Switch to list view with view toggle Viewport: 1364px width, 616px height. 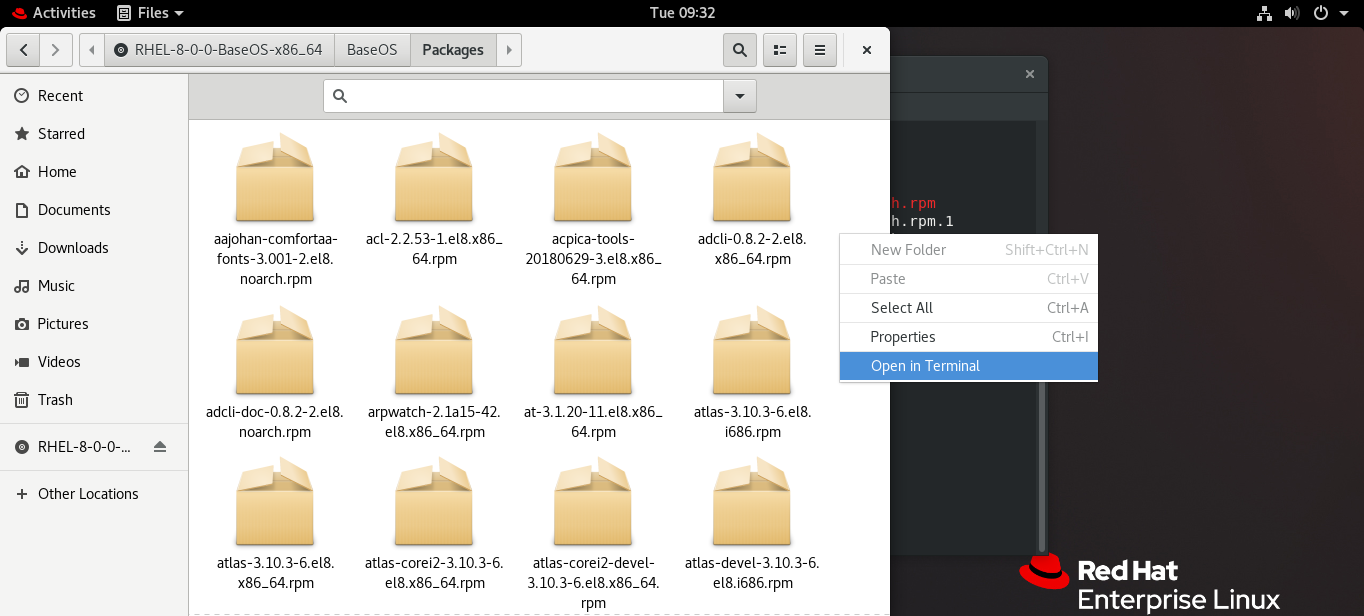pyautogui.click(x=780, y=50)
